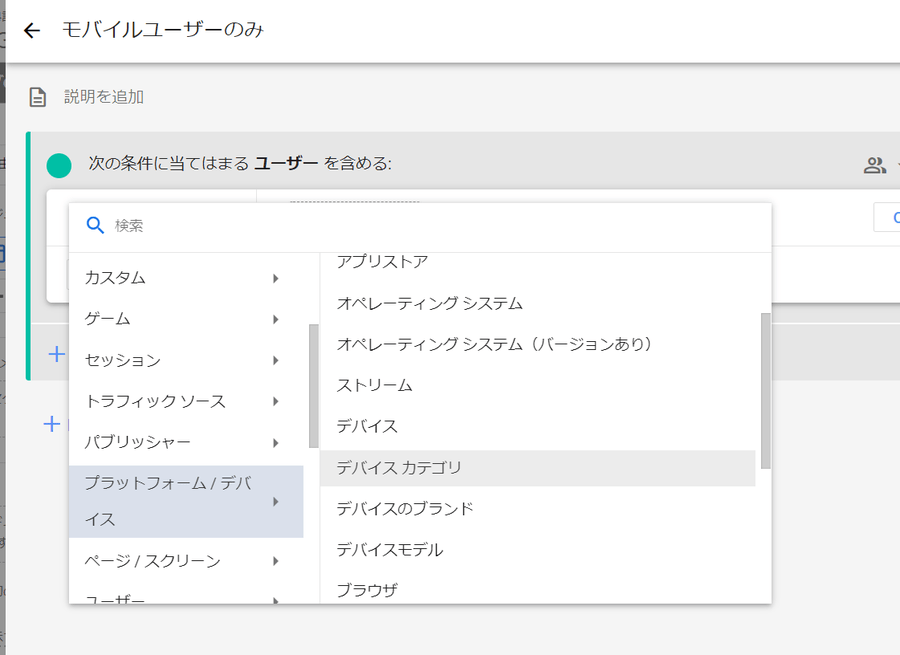Screen dimensions: 900x655
Task: Expand the セッション category arrow
Action: (275, 360)
